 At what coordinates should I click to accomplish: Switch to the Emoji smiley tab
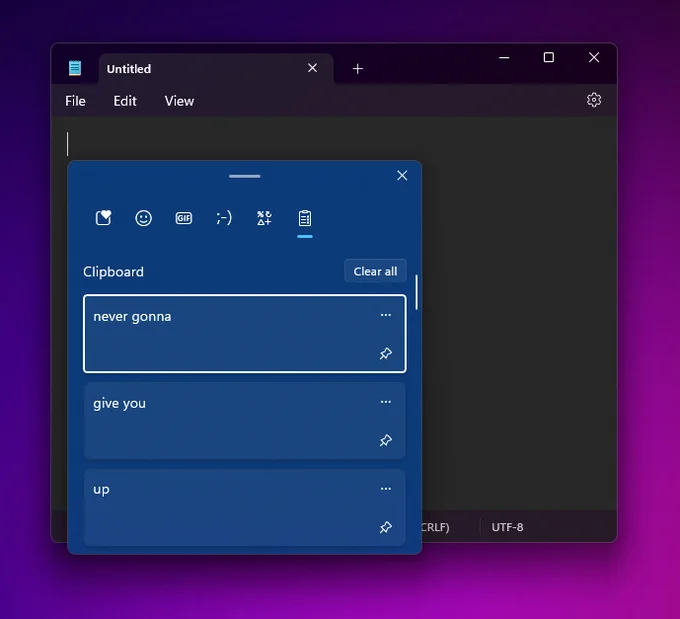(x=144, y=218)
